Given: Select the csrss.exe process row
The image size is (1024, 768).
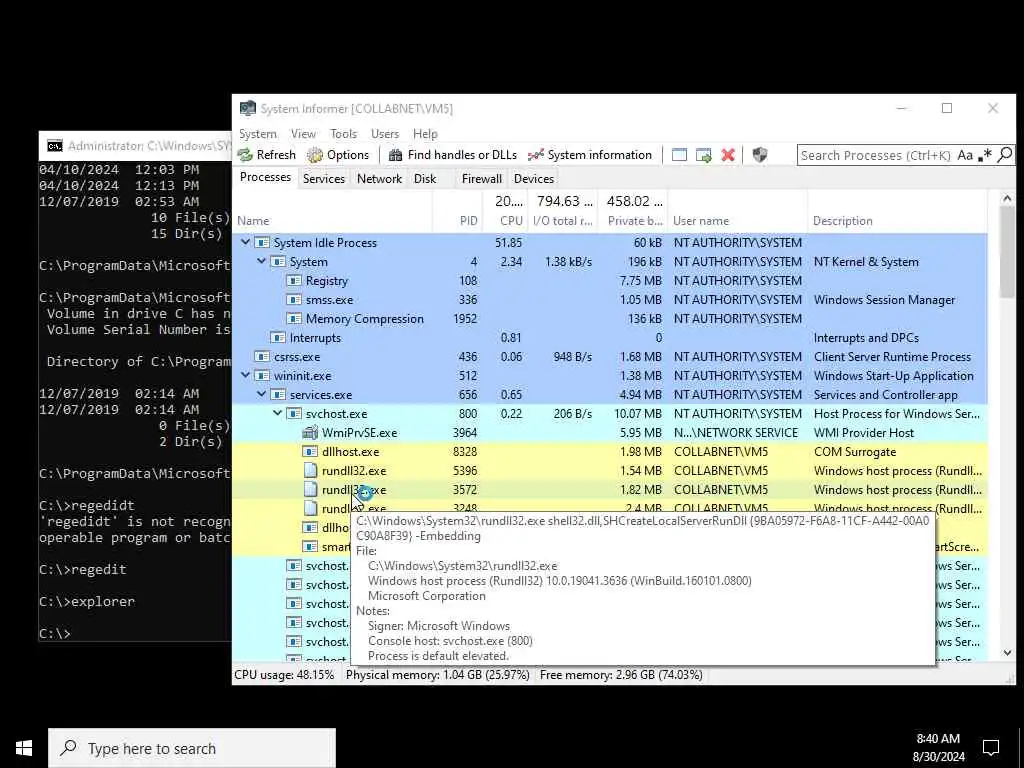Looking at the screenshot, I should (610, 357).
